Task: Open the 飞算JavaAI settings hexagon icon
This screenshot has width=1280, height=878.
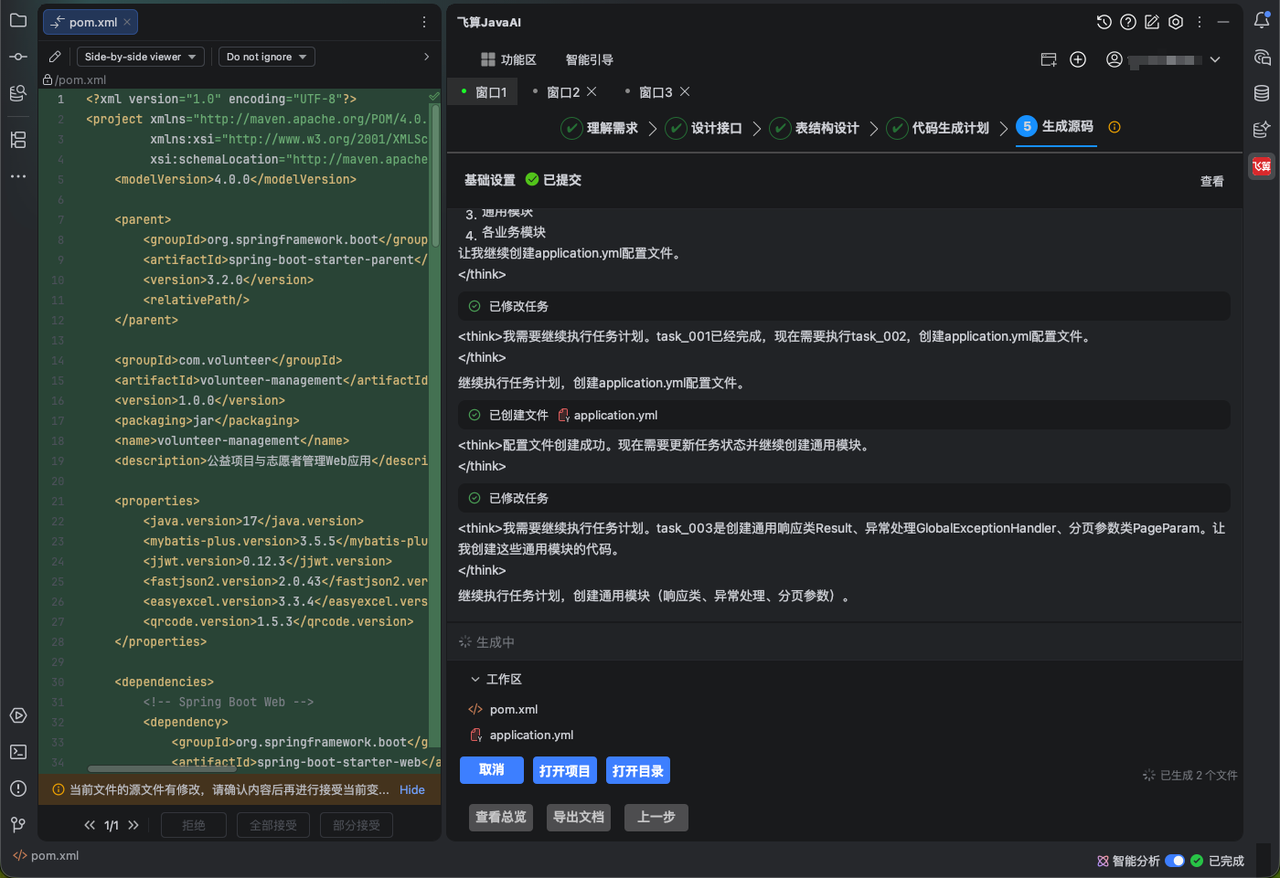Action: pyautogui.click(x=1176, y=22)
